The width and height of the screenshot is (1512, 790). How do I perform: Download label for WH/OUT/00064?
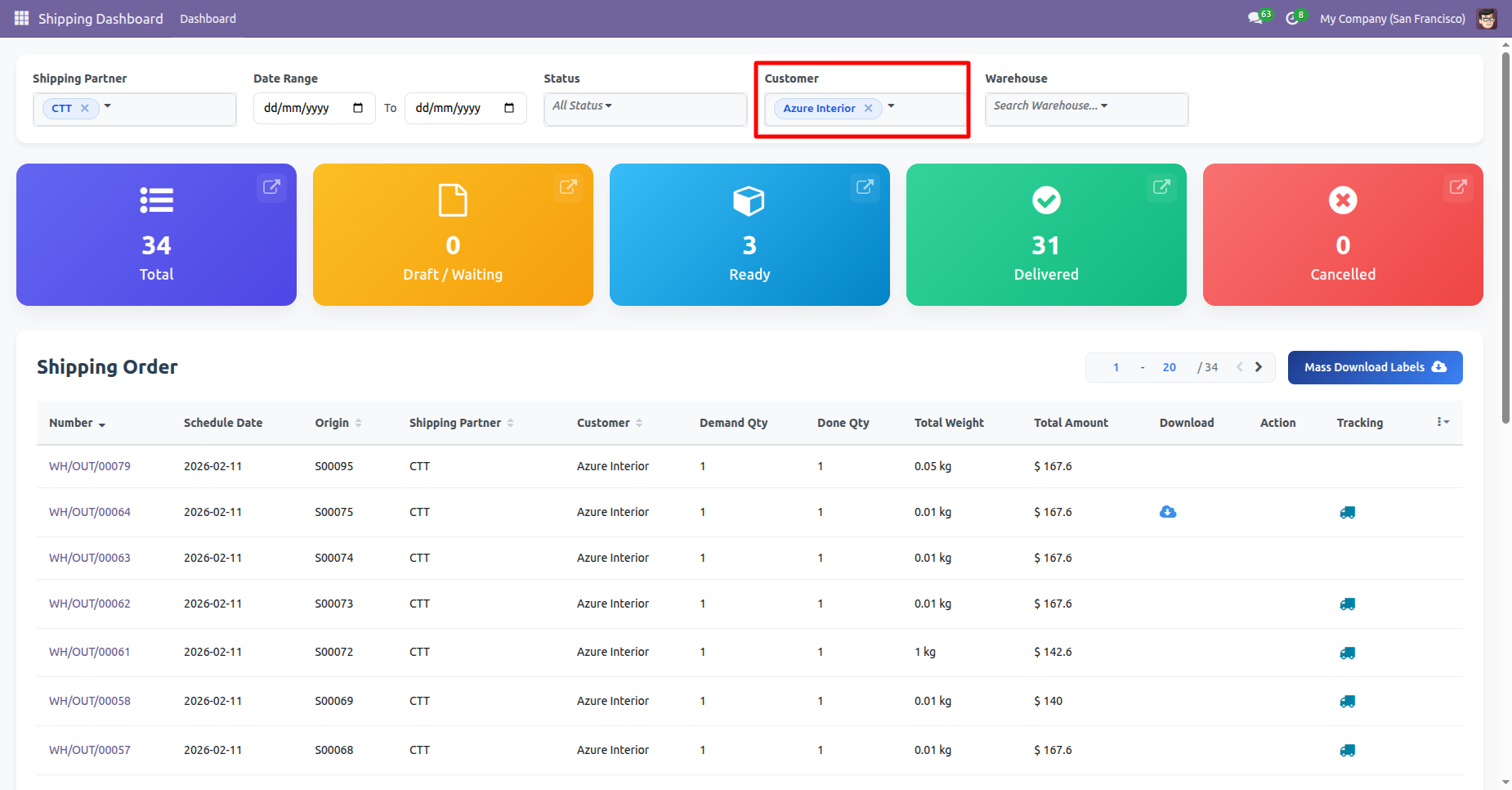click(x=1168, y=512)
